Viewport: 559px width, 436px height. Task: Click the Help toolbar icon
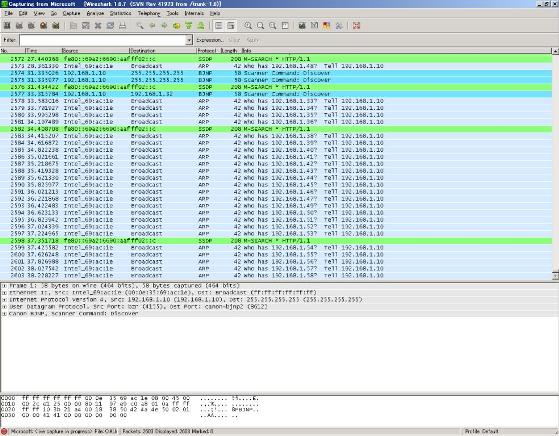coord(357,26)
